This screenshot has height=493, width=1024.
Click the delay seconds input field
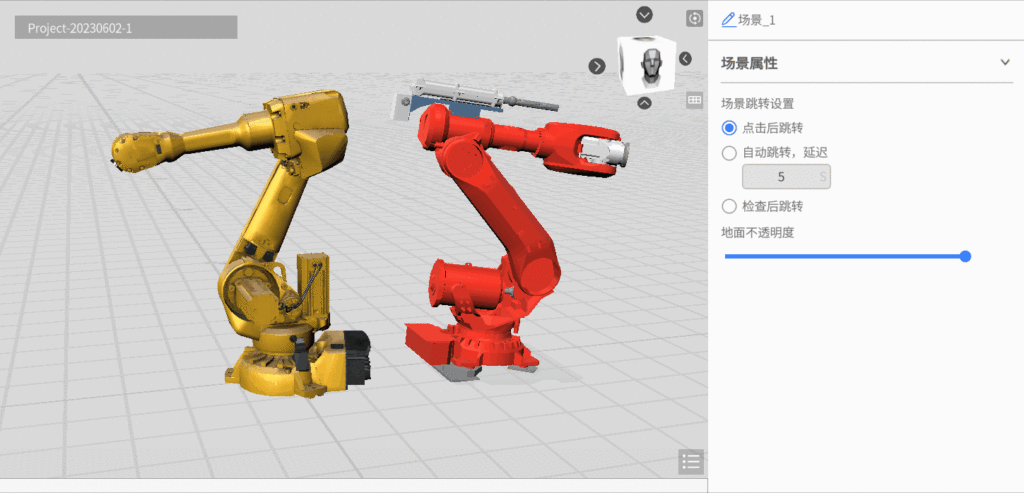(785, 177)
